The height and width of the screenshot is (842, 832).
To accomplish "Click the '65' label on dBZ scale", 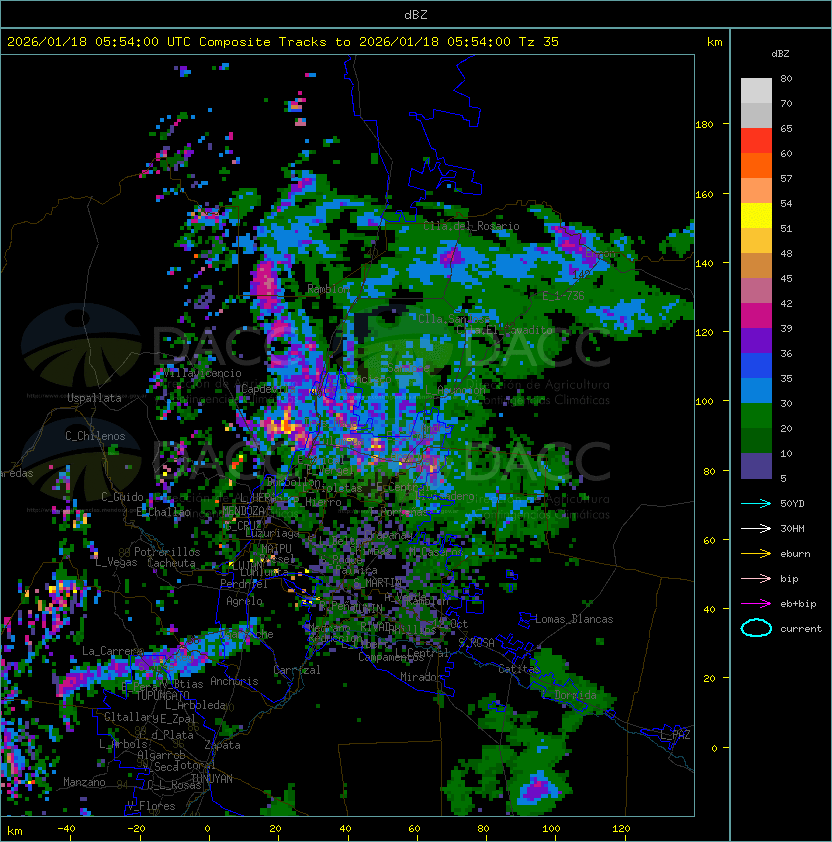I will [x=786, y=128].
